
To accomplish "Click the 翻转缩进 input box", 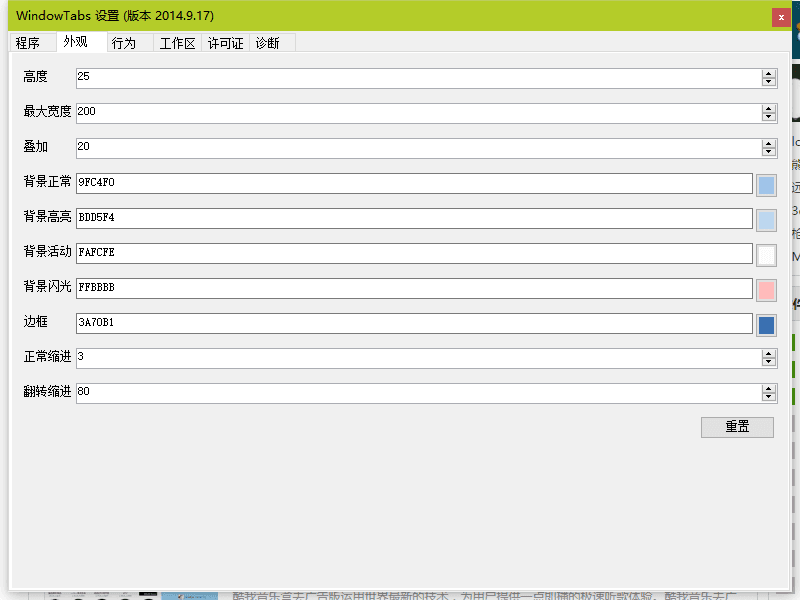I will click(300, 392).
